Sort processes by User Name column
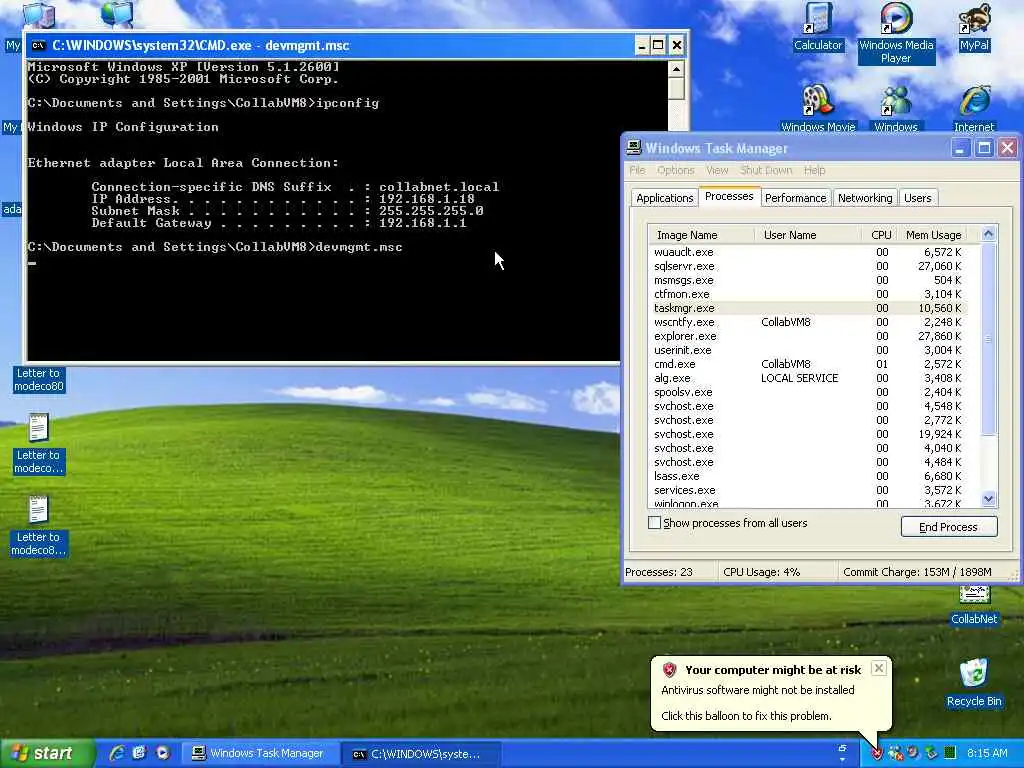This screenshot has width=1024, height=768. [x=808, y=234]
